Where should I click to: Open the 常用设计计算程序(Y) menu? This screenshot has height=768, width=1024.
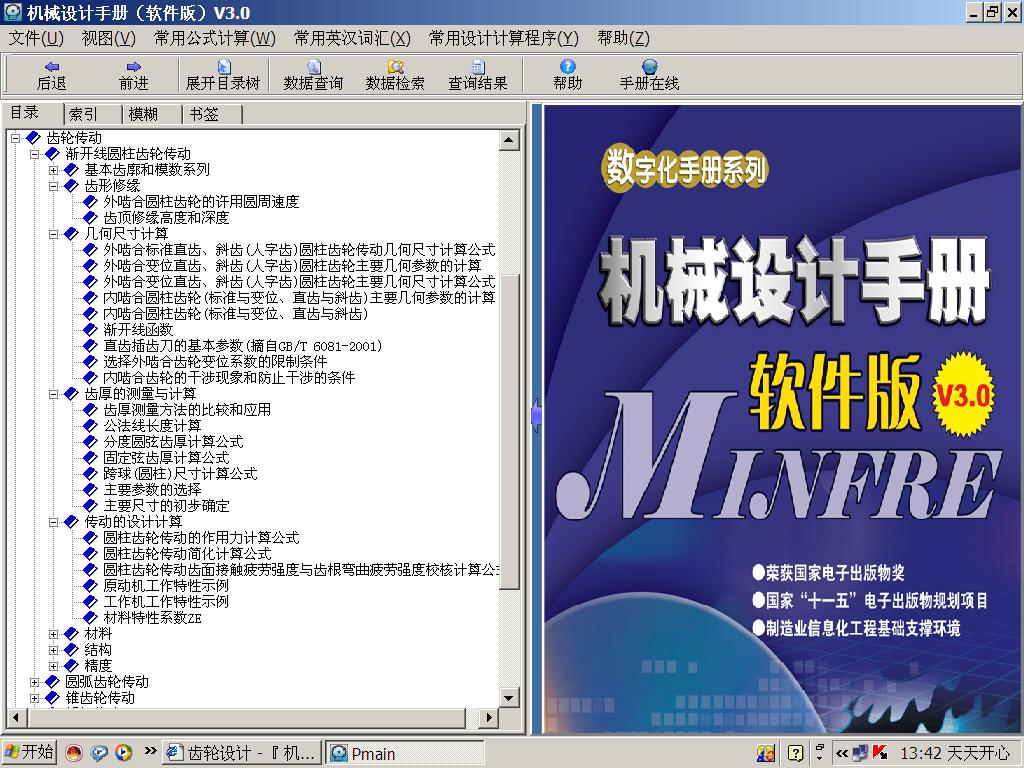(504, 39)
